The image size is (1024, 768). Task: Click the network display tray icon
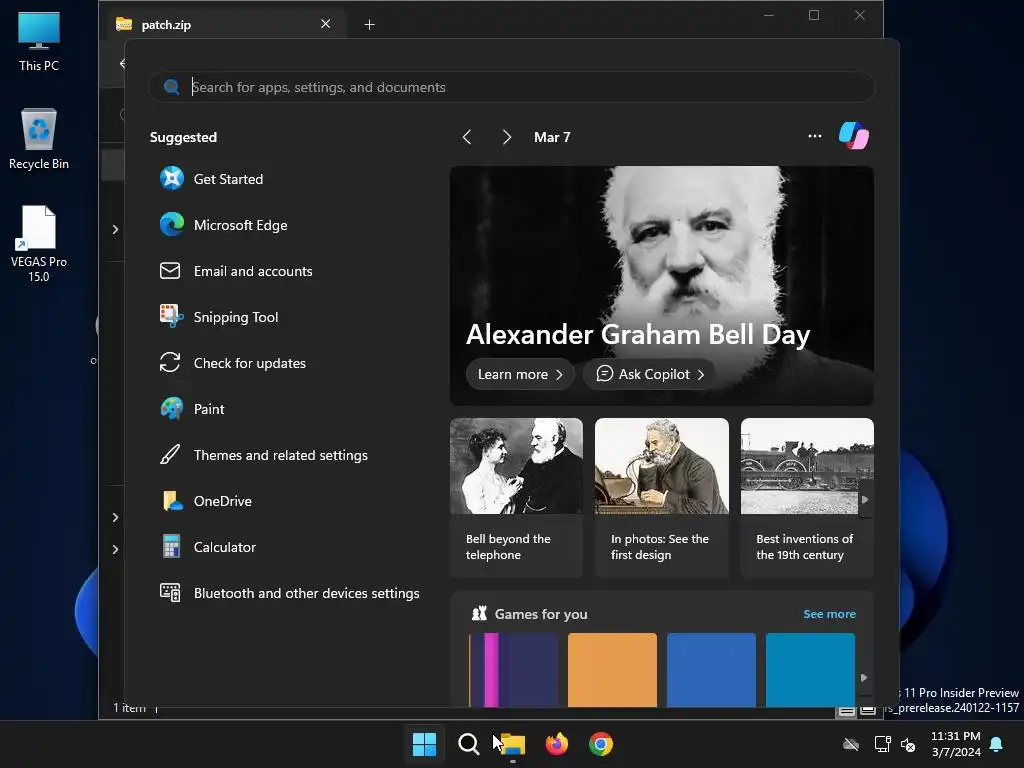pos(882,744)
